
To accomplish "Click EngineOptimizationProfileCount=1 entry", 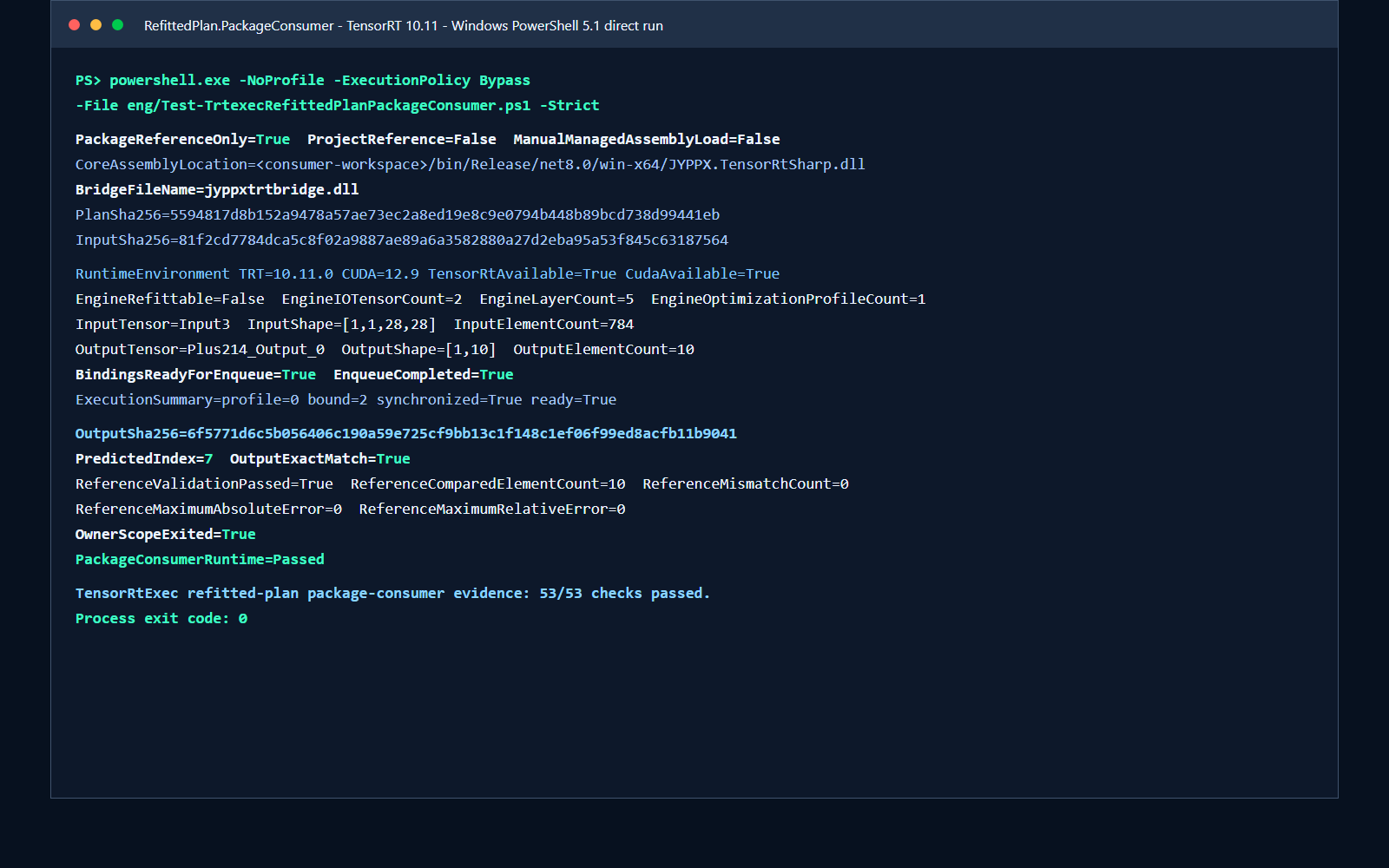I will tap(788, 299).
